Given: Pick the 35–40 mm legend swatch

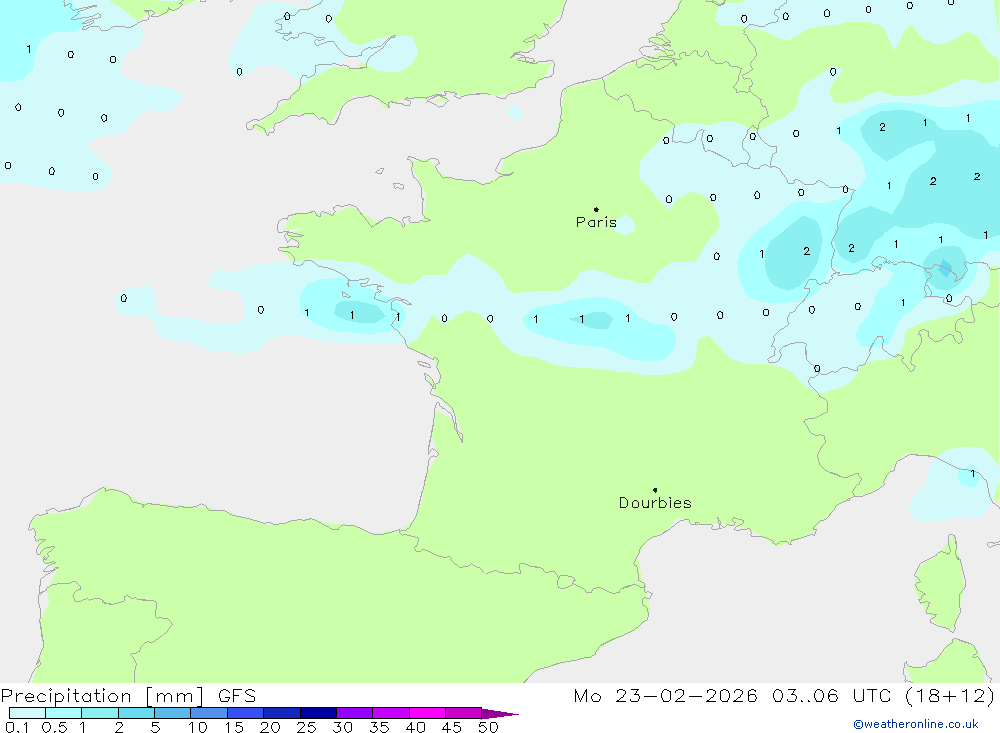Looking at the screenshot, I should 391,713.
